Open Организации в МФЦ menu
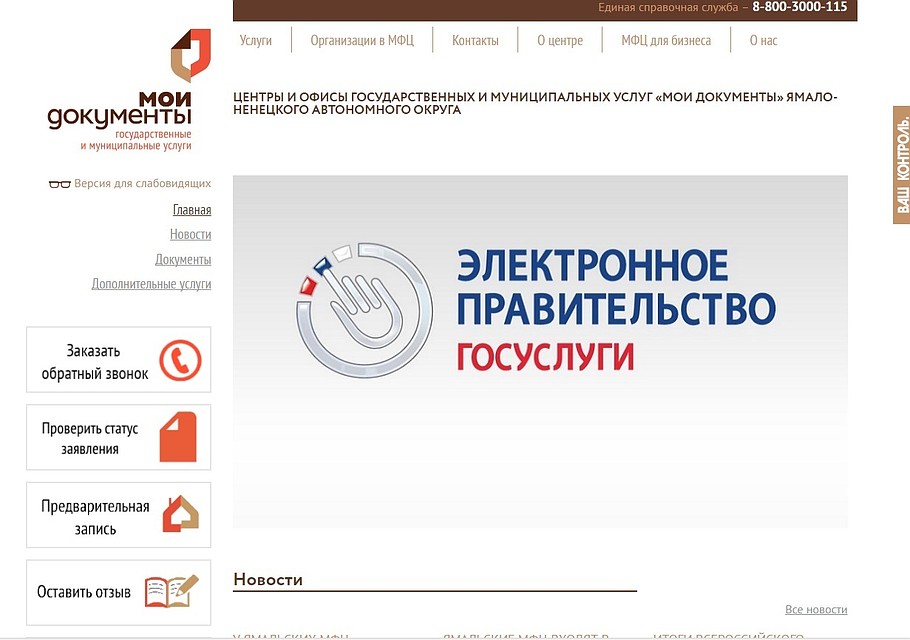The height and width of the screenshot is (640, 910). coord(362,40)
